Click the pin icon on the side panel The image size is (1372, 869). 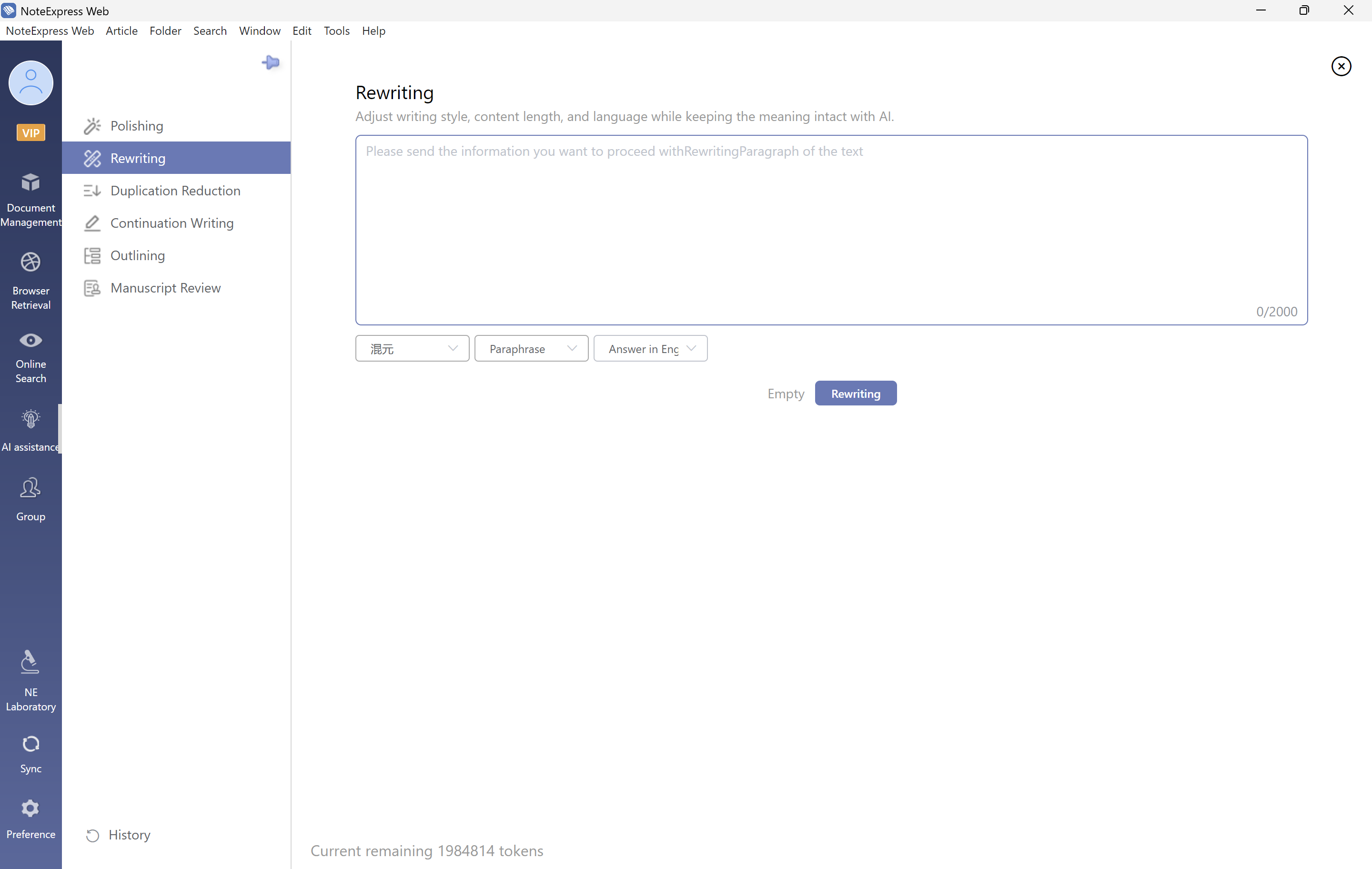(x=271, y=62)
